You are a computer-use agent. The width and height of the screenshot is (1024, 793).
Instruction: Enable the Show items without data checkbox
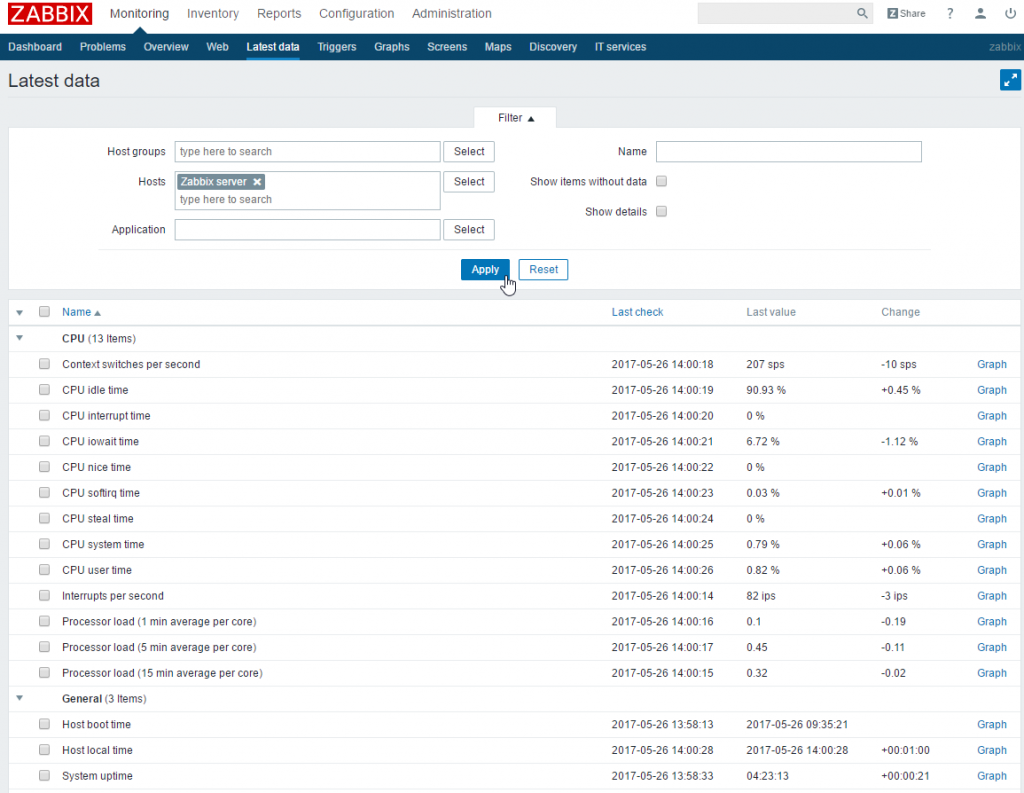tap(661, 181)
